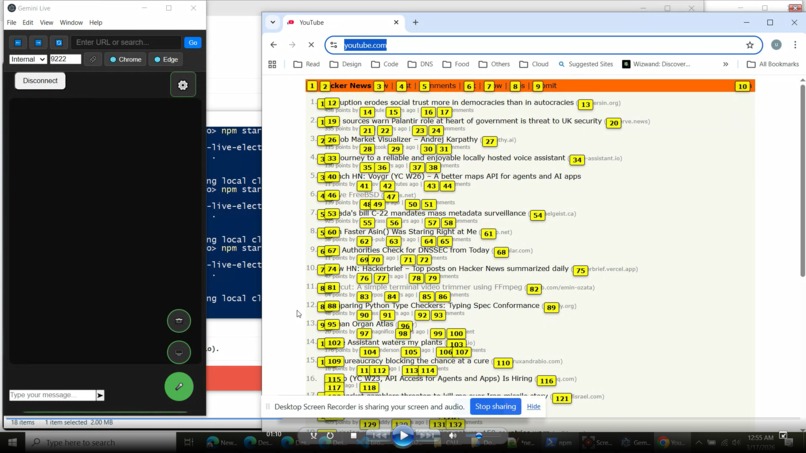
Task: Open the Design bookmarks folder
Action: click(345, 64)
